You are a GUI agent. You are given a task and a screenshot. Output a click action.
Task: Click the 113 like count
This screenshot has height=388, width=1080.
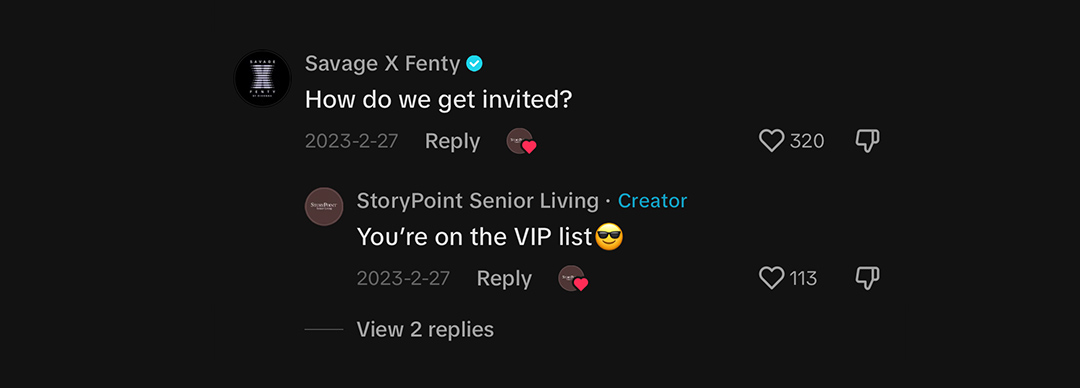803,279
